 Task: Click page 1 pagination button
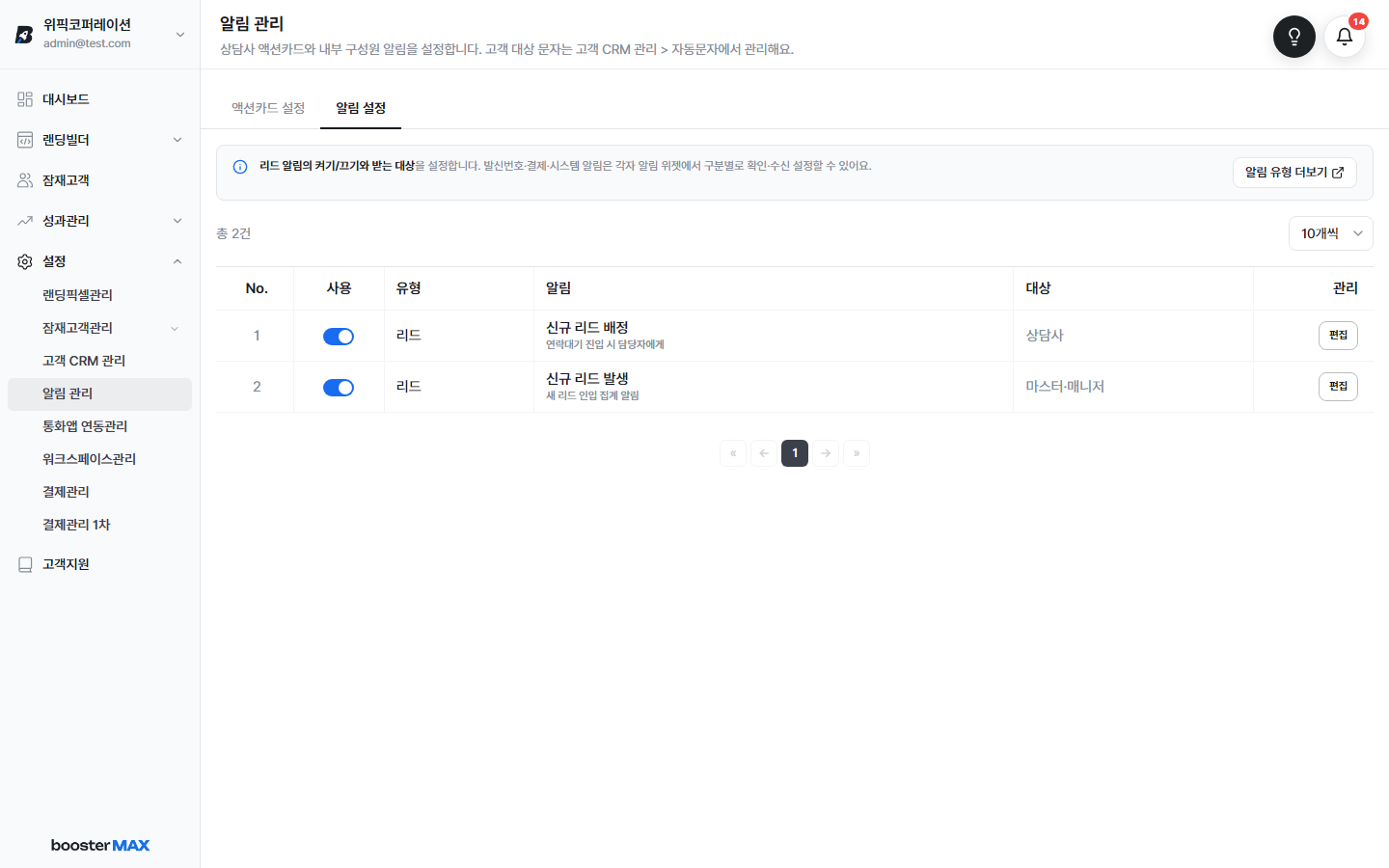click(795, 453)
